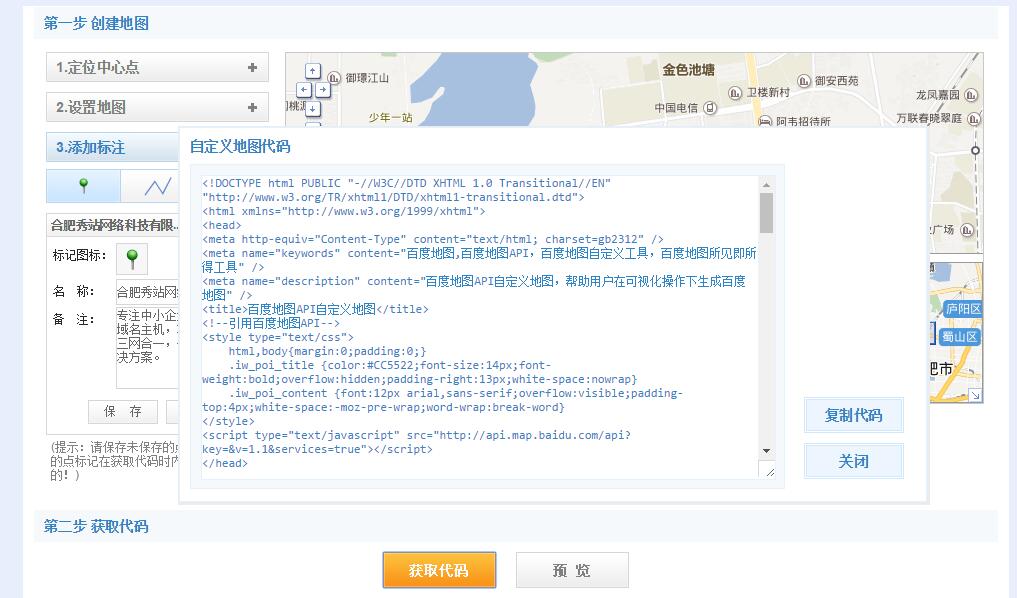Click the 名称 name input field
The image size is (1017, 598).
pos(147,293)
